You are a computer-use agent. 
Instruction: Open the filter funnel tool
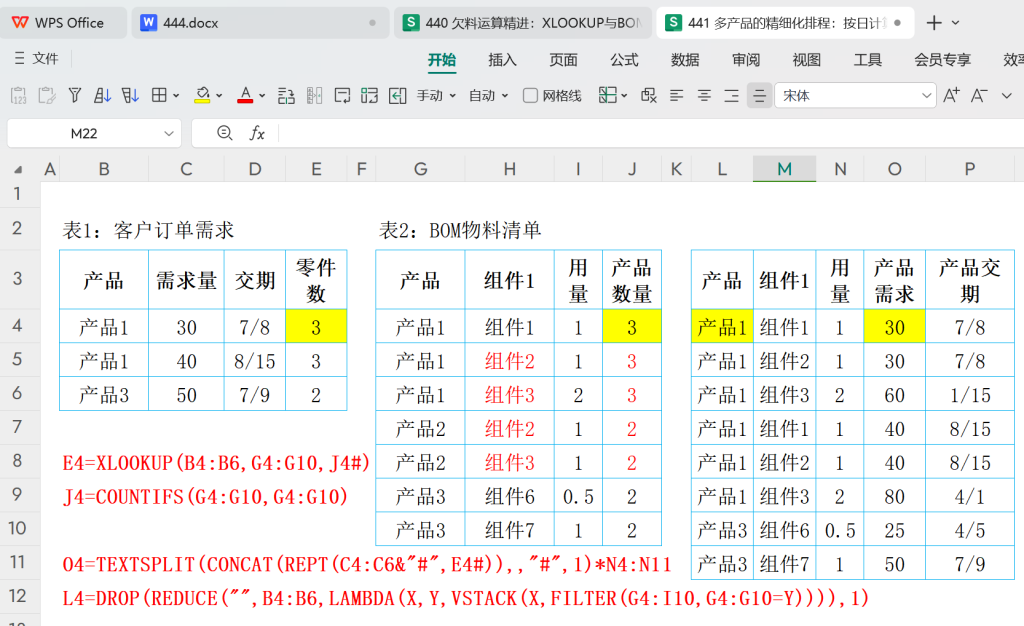click(74, 96)
